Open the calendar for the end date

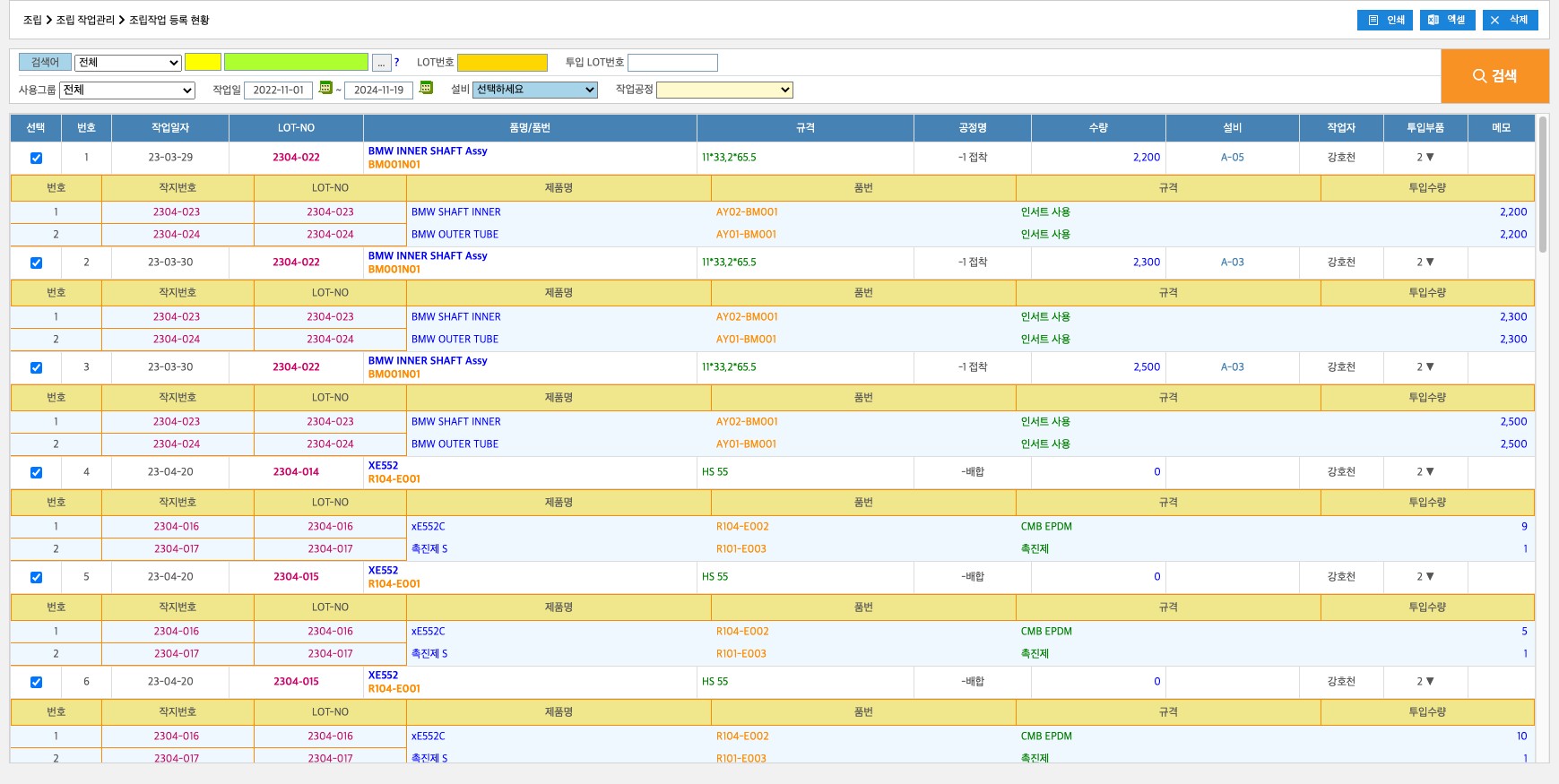pyautogui.click(x=426, y=88)
